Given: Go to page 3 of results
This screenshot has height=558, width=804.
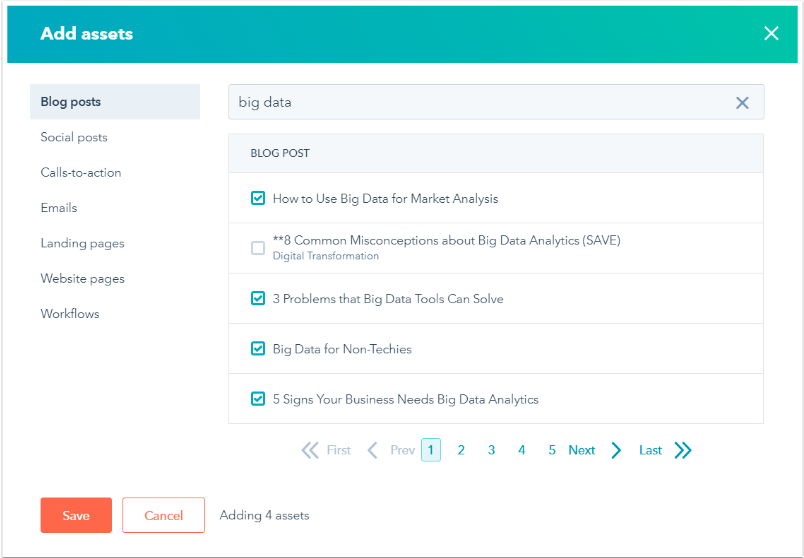Looking at the screenshot, I should coord(491,450).
